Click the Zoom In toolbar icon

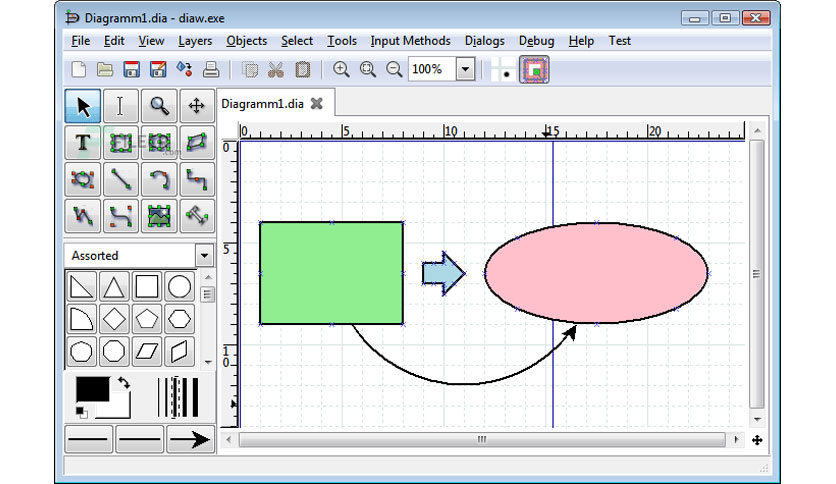click(x=341, y=69)
